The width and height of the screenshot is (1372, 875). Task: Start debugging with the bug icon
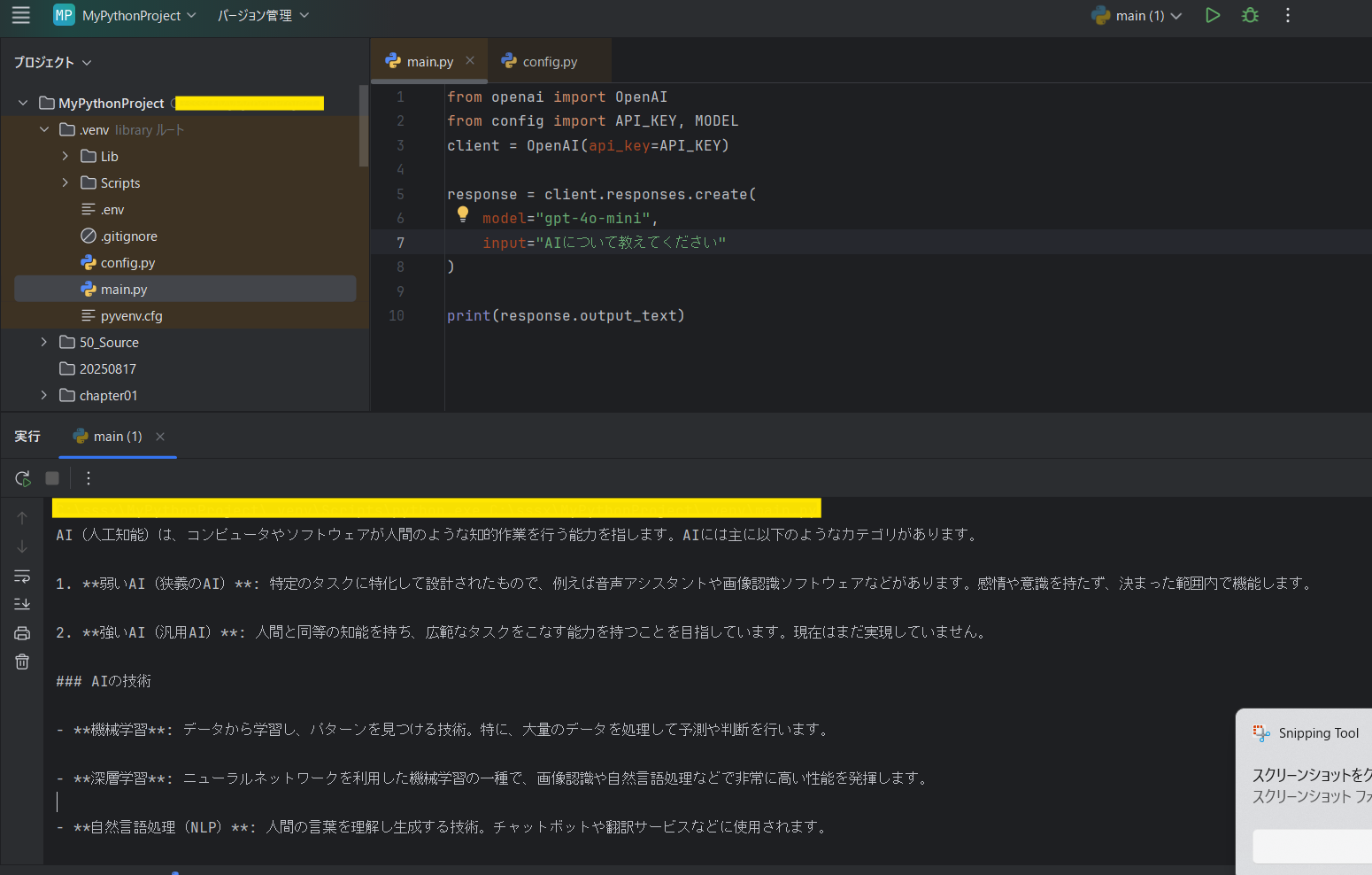click(x=1250, y=15)
